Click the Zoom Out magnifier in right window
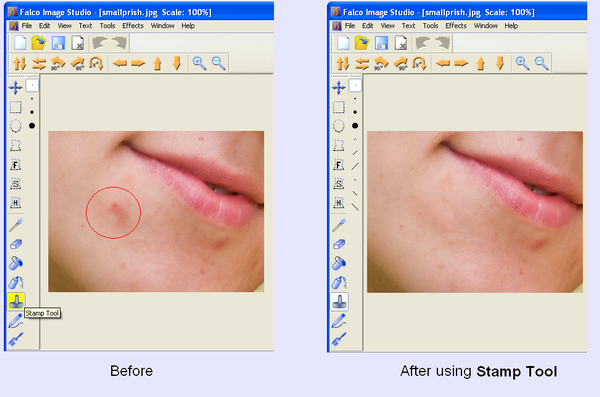 (541, 63)
